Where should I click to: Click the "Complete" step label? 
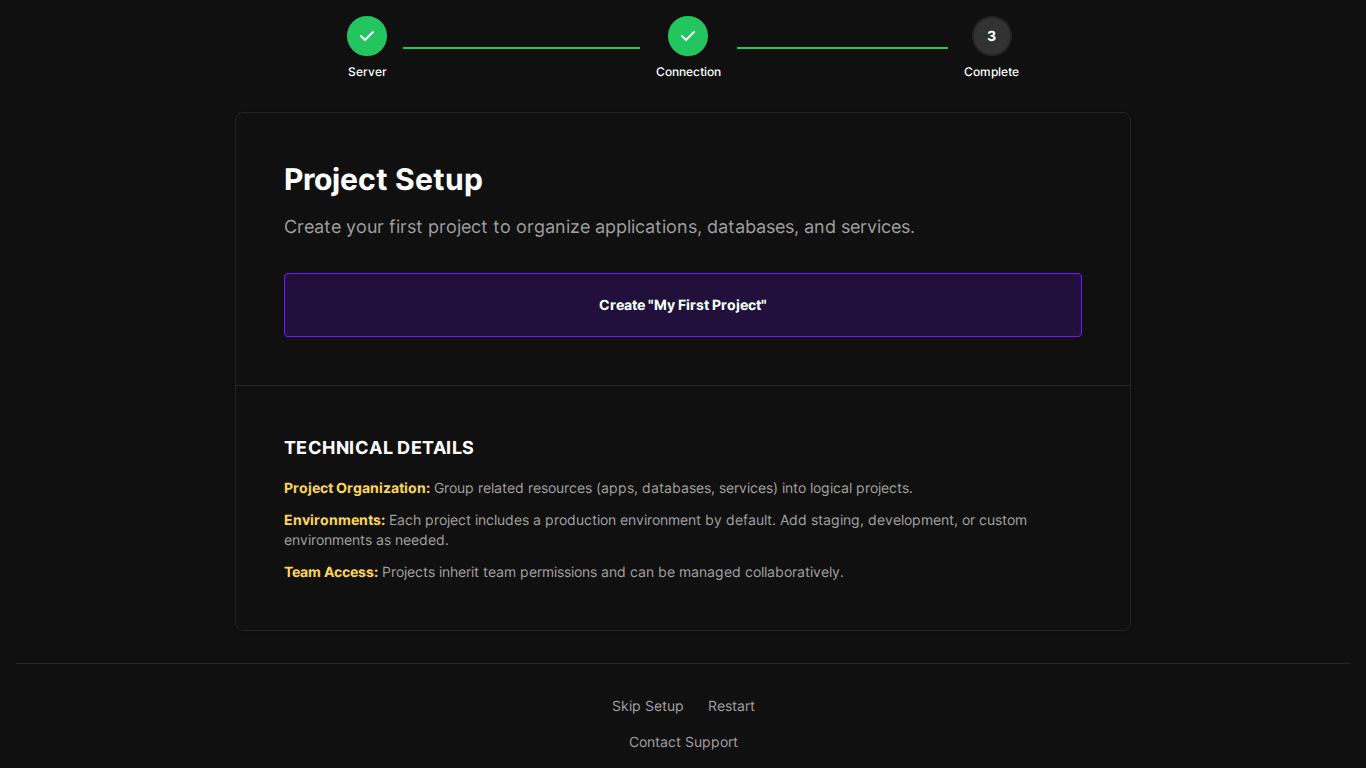click(991, 72)
